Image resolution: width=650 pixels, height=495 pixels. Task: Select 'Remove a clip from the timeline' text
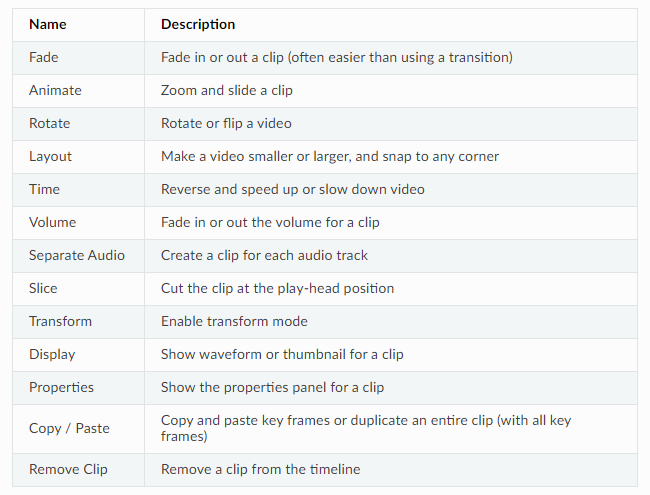click(260, 469)
